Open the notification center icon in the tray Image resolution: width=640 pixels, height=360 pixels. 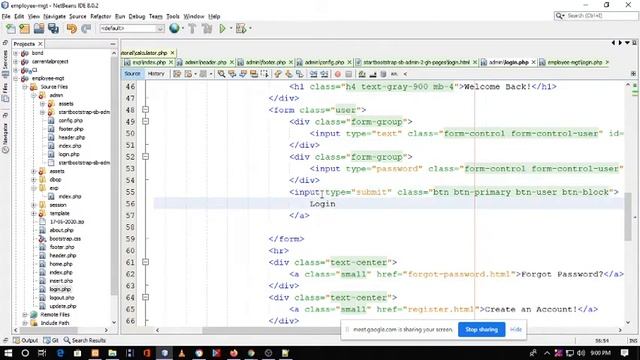coord(624,353)
